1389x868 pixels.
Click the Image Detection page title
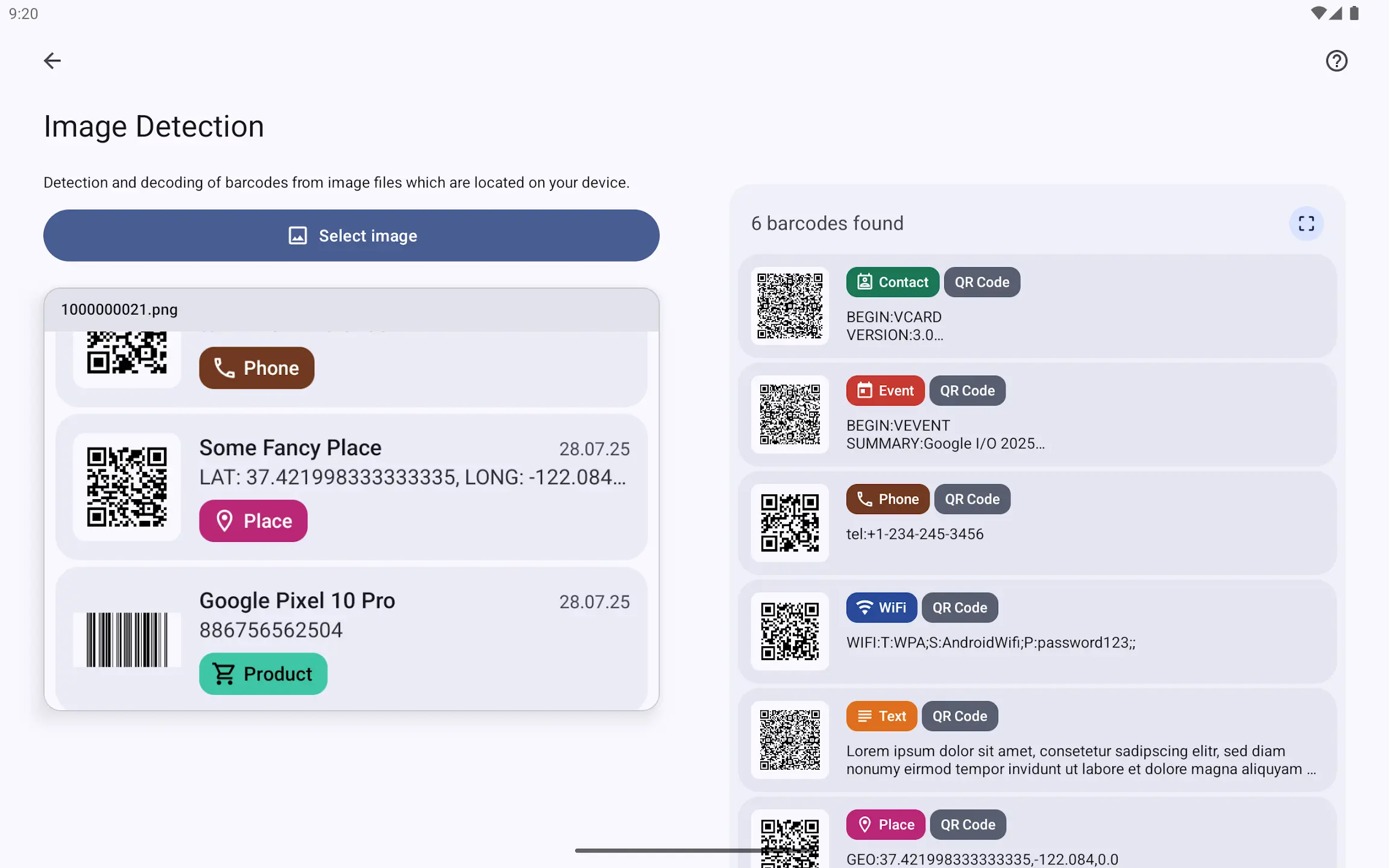coord(154,127)
